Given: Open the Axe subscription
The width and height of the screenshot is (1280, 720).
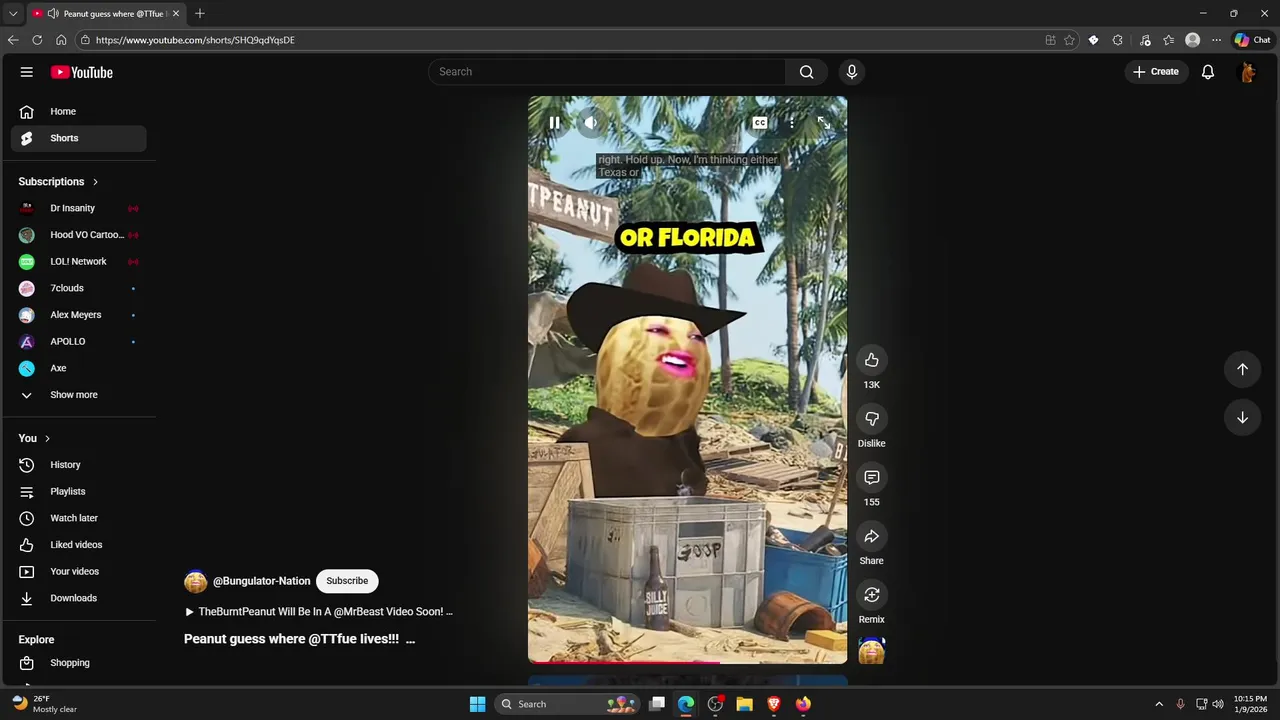Looking at the screenshot, I should 79,368.
